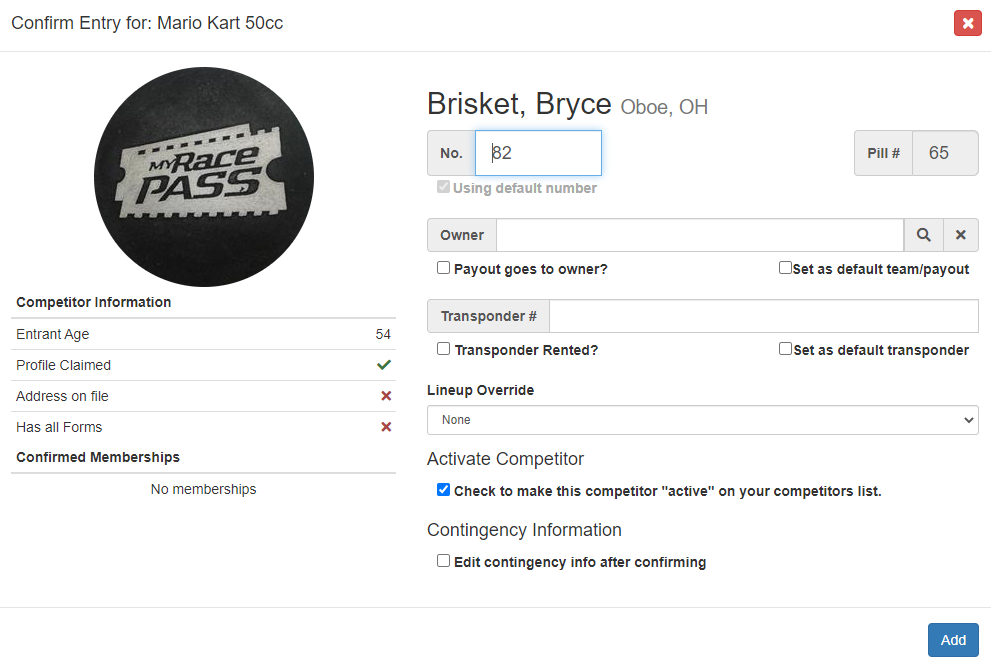This screenshot has height=670, width=991.
Task: Focus the Owner text field
Action: (x=700, y=235)
